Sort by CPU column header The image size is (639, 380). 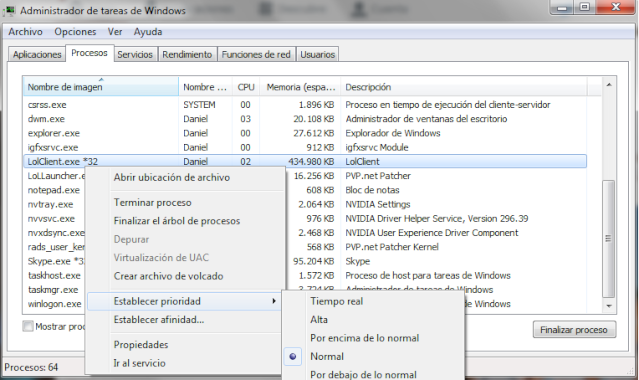point(246,87)
